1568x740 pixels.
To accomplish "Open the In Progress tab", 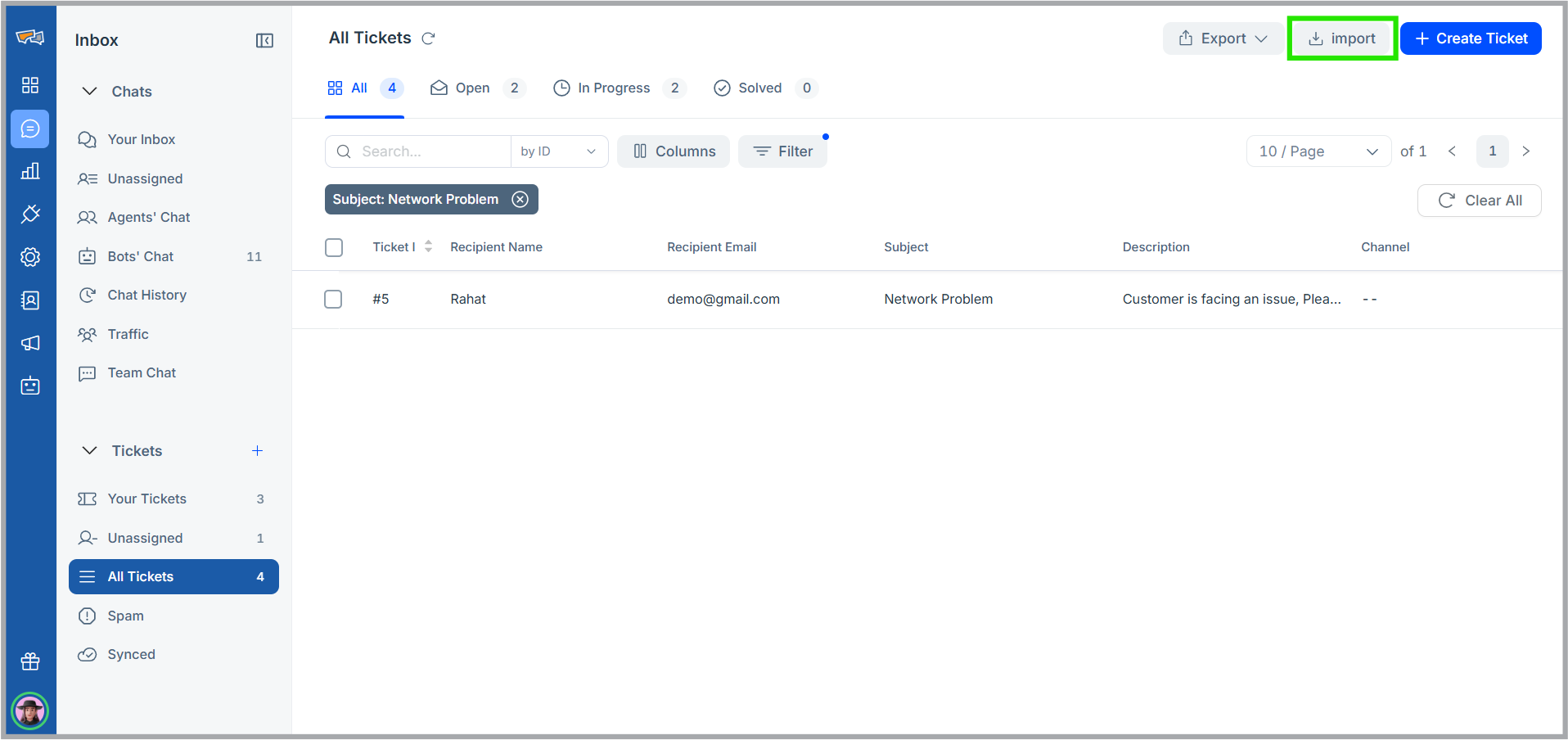I will 613,88.
